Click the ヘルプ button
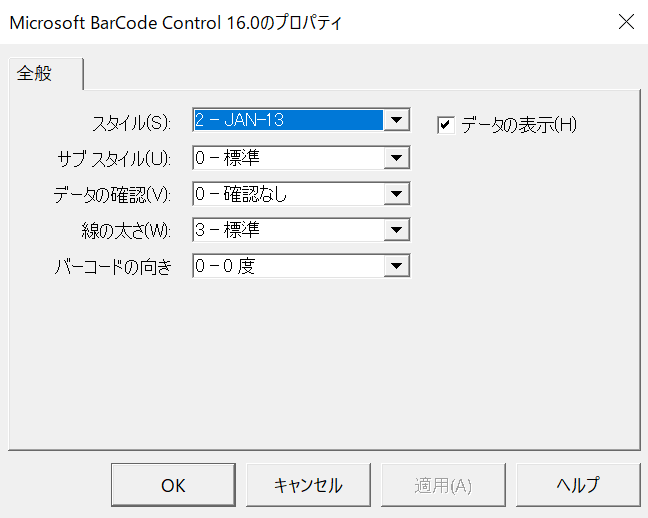 pos(578,485)
